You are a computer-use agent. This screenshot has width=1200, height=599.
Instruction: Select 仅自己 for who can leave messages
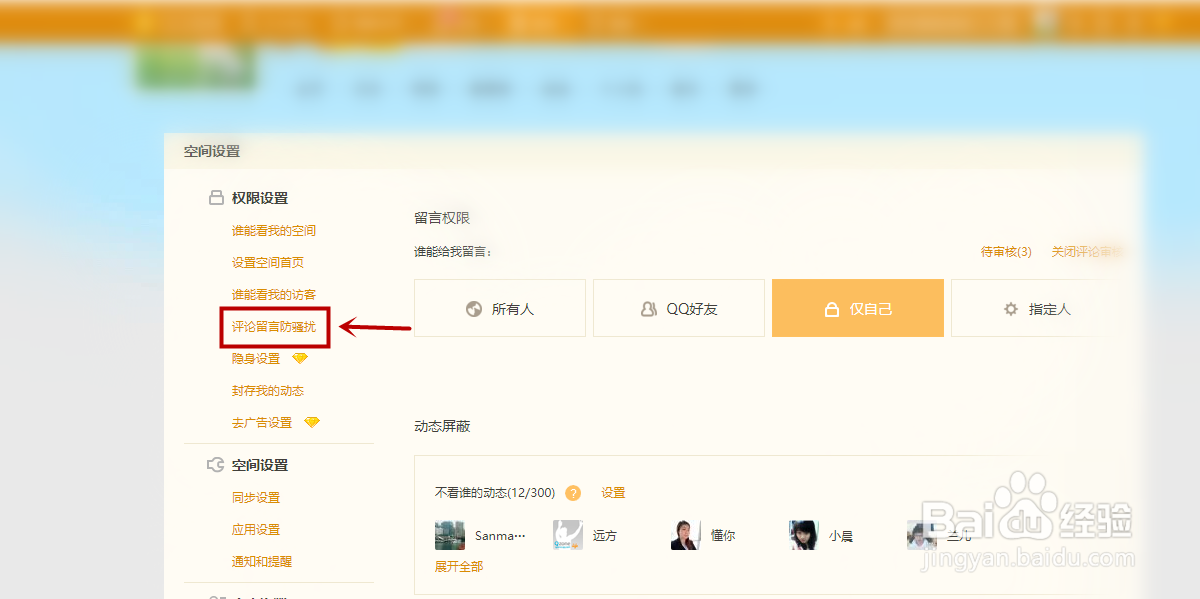point(858,308)
